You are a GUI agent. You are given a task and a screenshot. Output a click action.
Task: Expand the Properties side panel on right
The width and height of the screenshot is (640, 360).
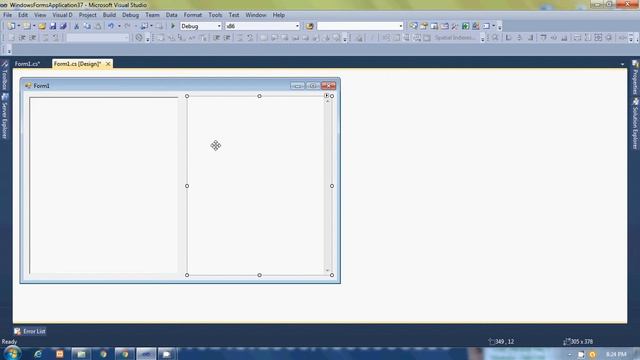click(635, 78)
